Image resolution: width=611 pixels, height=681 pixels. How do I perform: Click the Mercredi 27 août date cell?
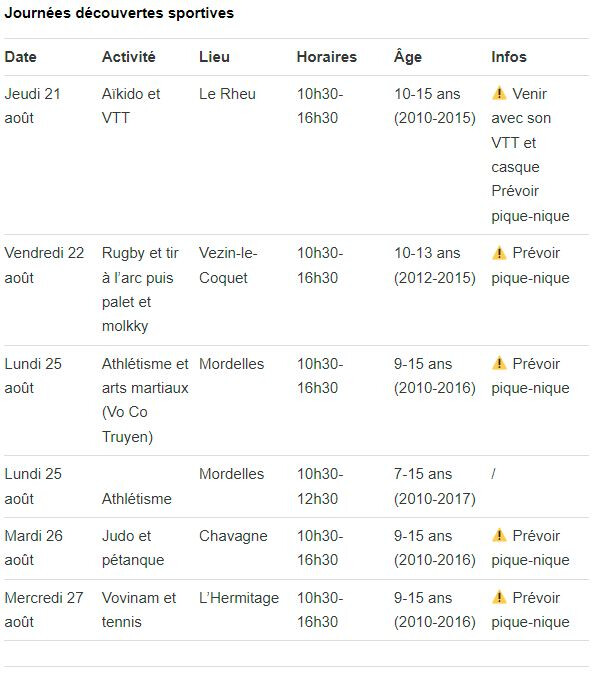pos(44,610)
